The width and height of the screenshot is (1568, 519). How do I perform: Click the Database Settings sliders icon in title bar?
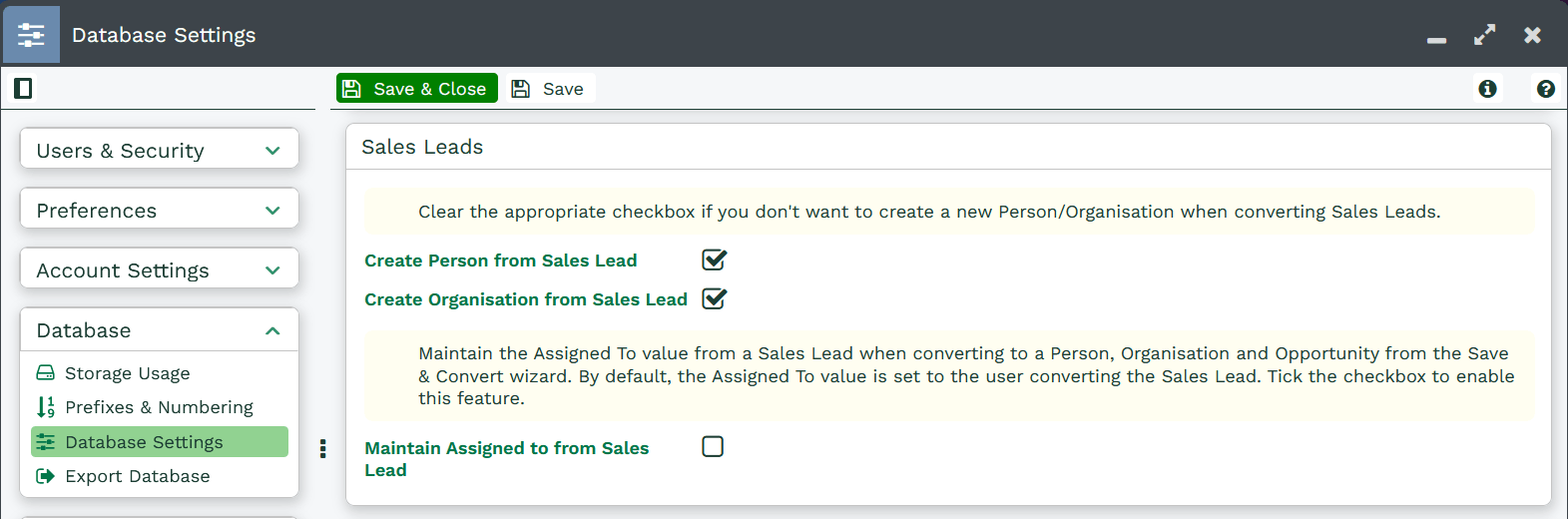point(32,35)
